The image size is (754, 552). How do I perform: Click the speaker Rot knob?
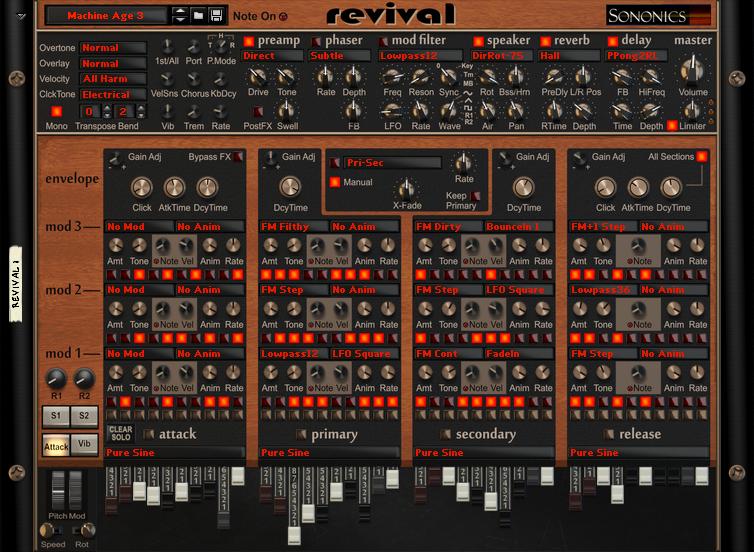click(487, 76)
